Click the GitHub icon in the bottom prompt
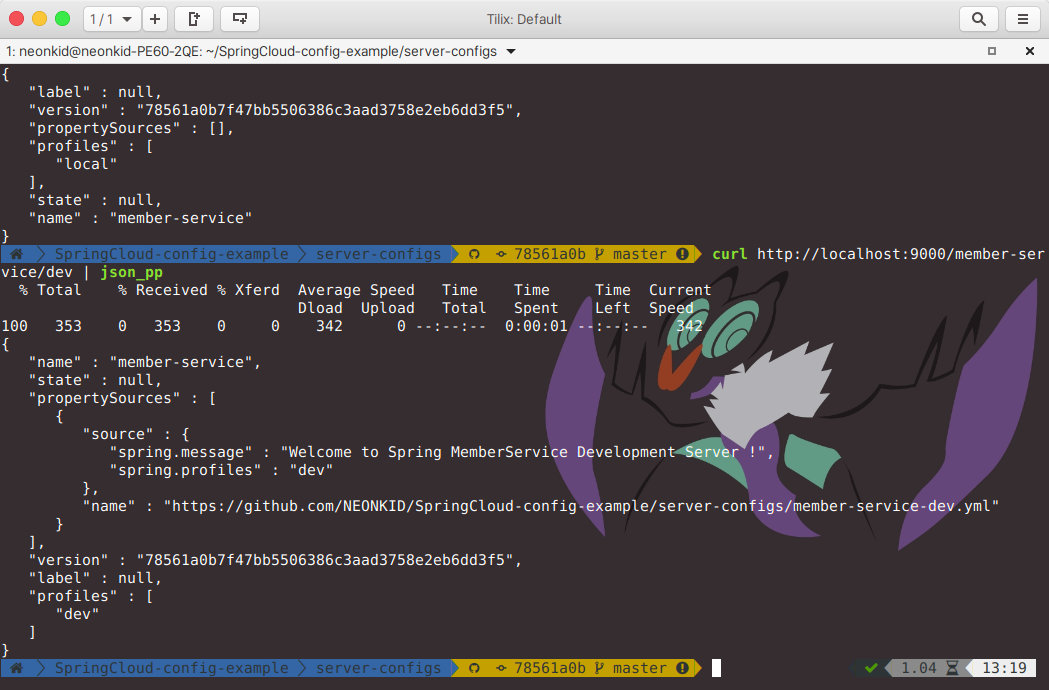Viewport: 1049px width, 690px height. [474, 668]
